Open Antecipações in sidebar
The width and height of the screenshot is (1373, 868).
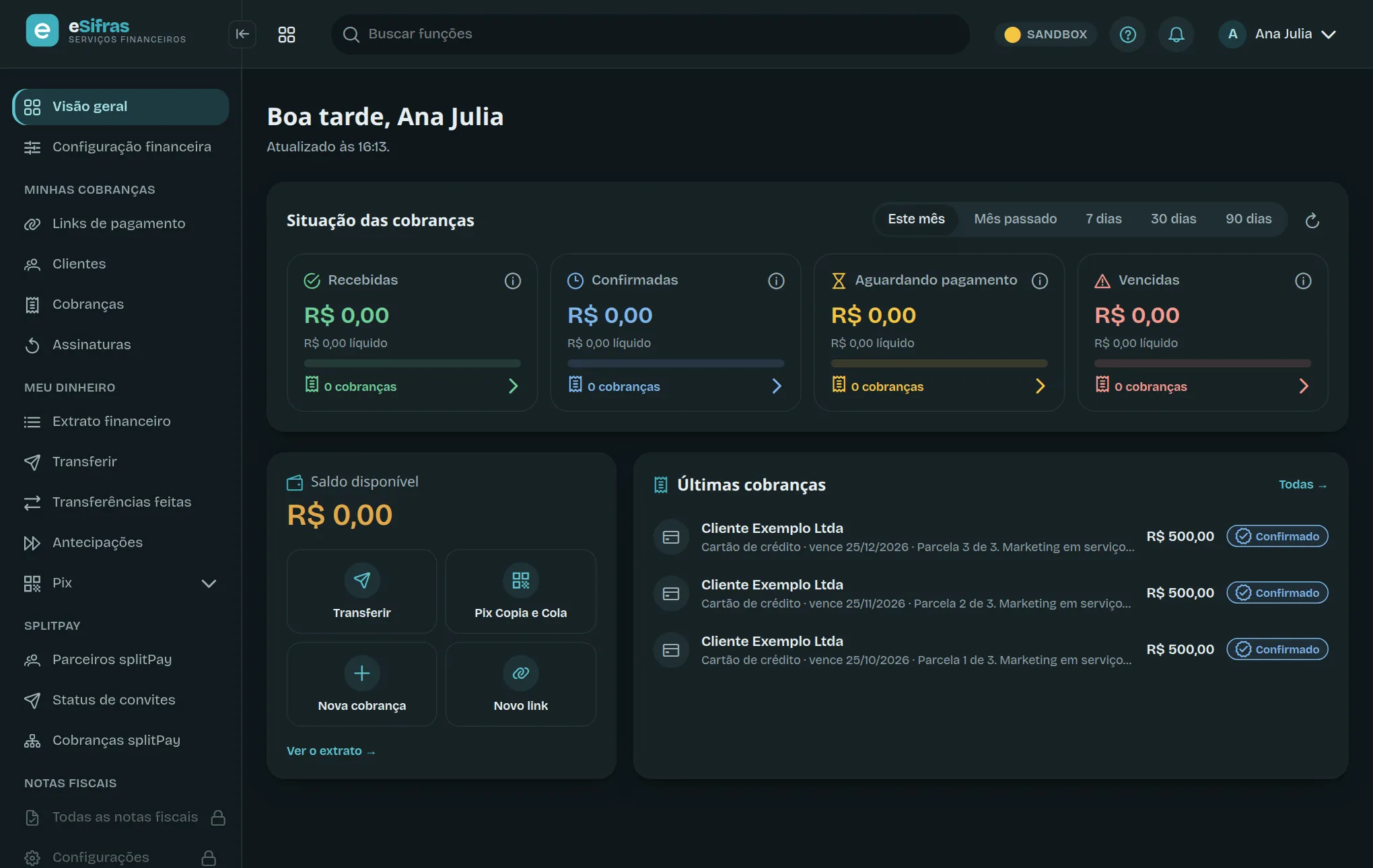coord(121,543)
